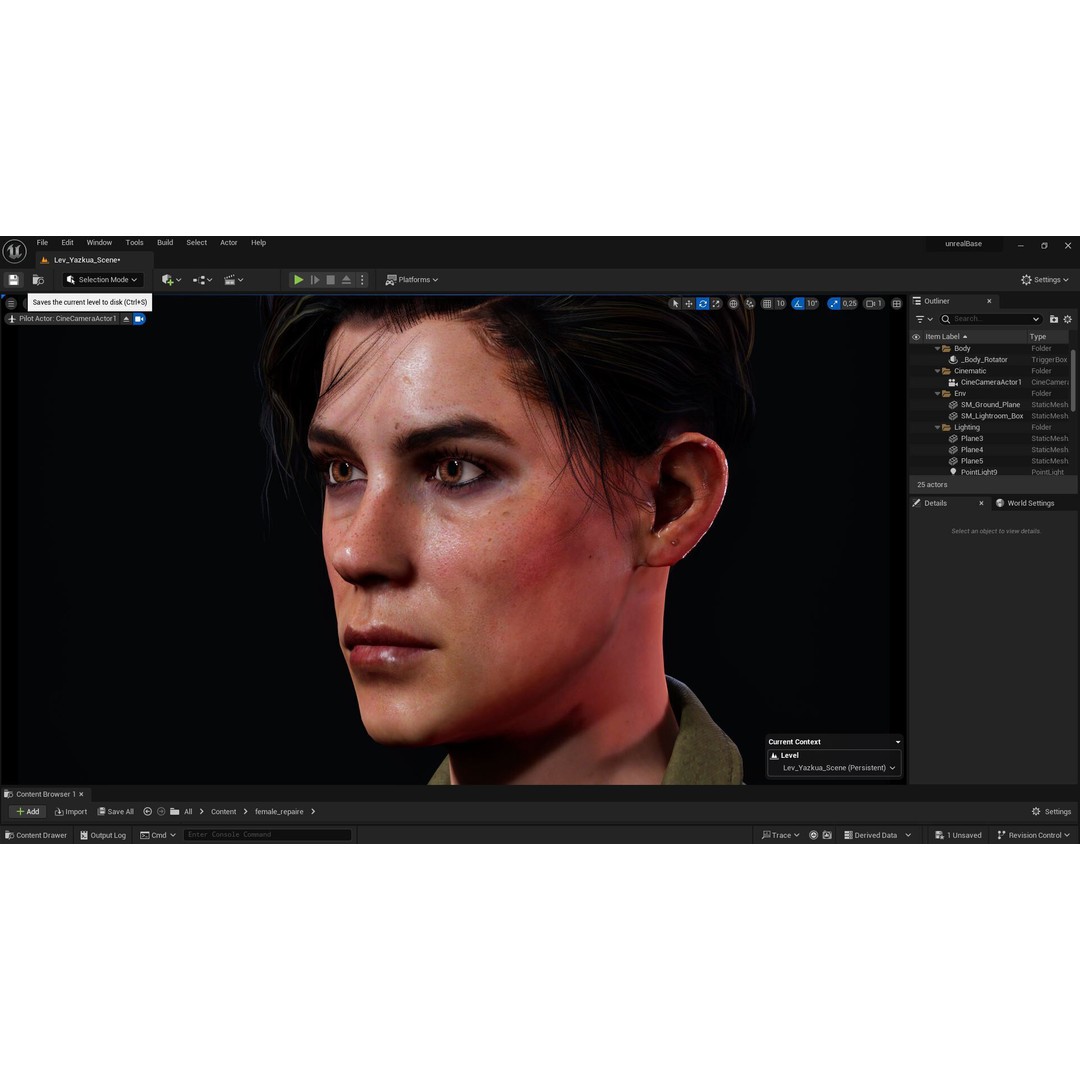Open the File menu
The height and width of the screenshot is (1080, 1080).
(x=42, y=242)
